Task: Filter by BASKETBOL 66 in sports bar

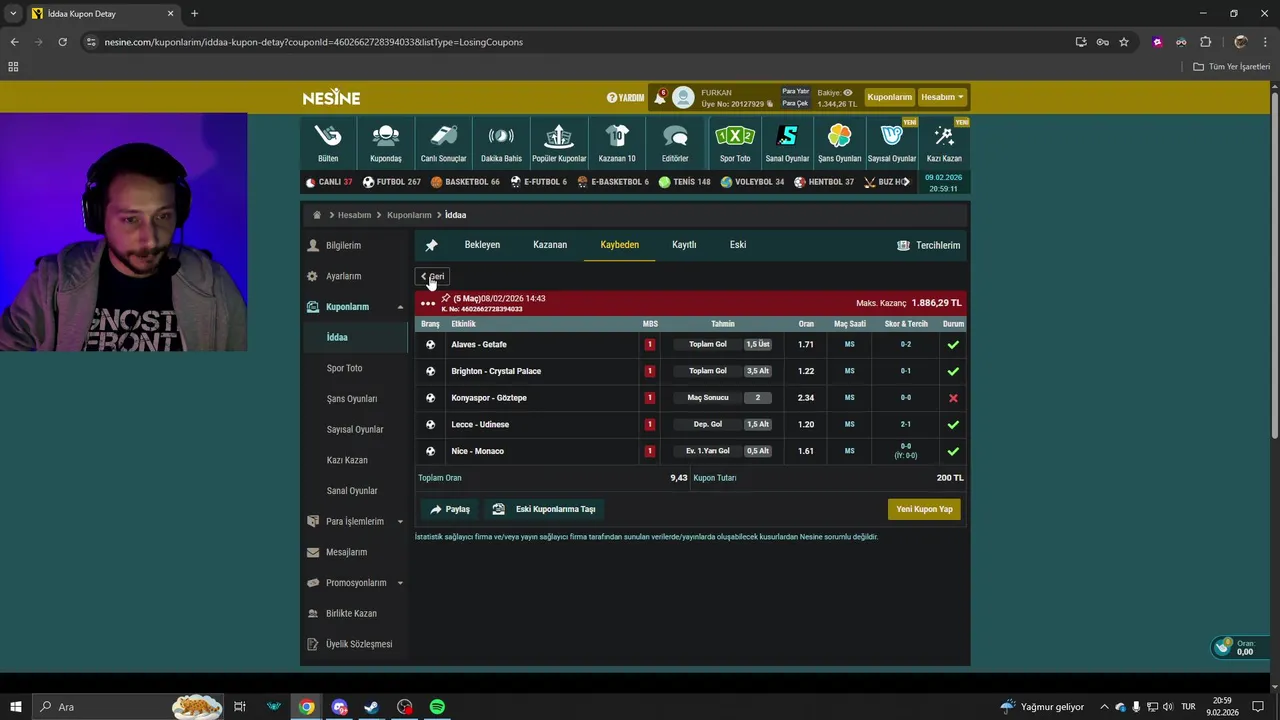Action: point(465,182)
